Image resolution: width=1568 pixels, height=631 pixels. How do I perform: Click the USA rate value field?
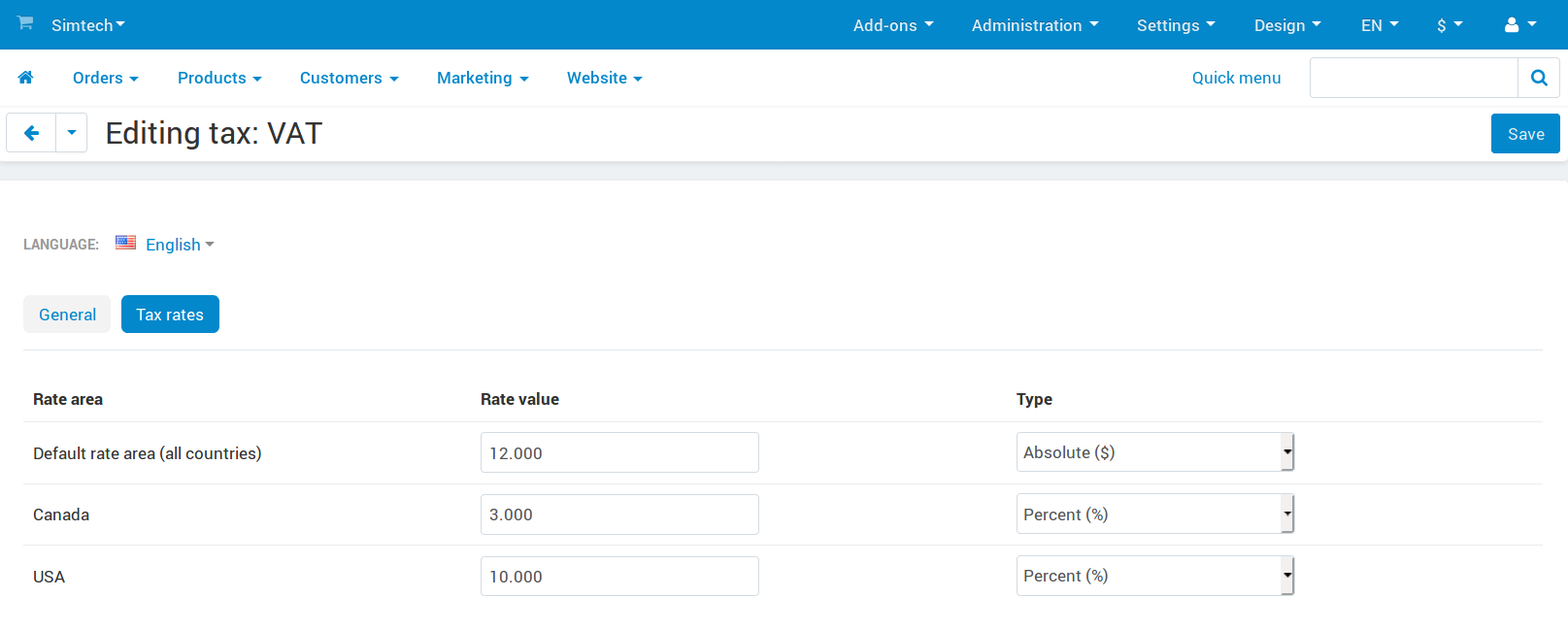[x=619, y=576]
